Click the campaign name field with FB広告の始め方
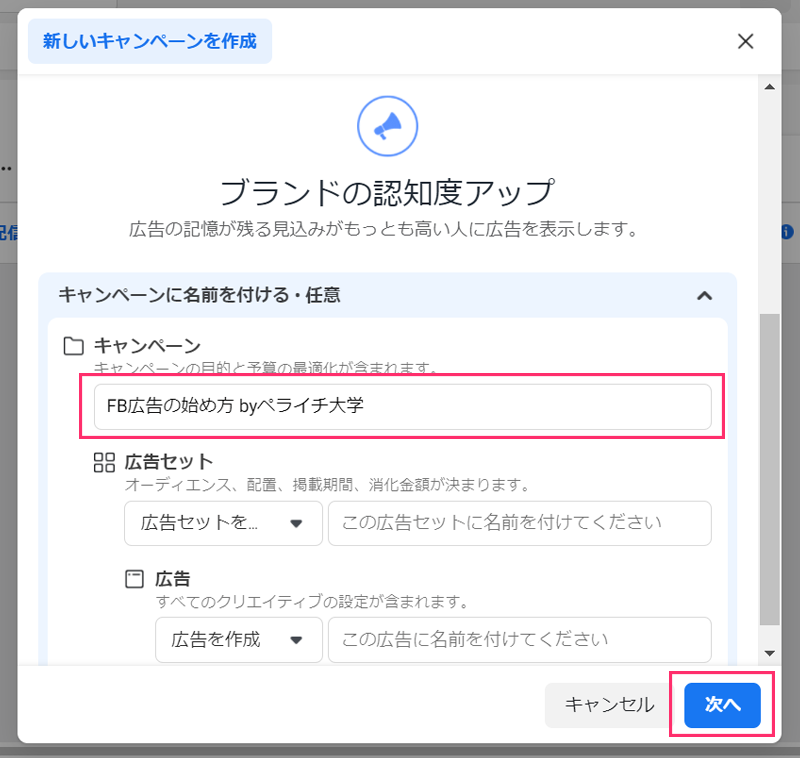This screenshot has height=758, width=800. tap(402, 407)
